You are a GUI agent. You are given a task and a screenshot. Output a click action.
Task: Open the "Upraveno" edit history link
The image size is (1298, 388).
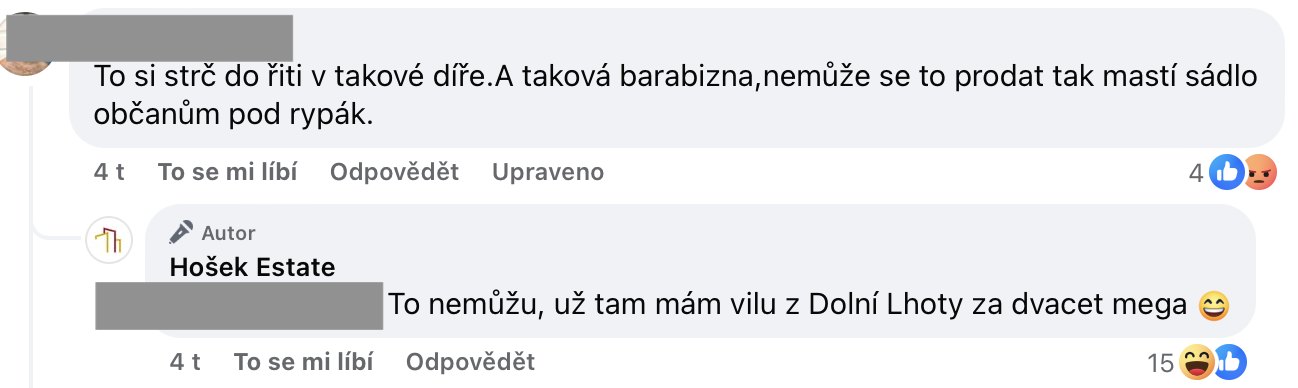coord(548,172)
